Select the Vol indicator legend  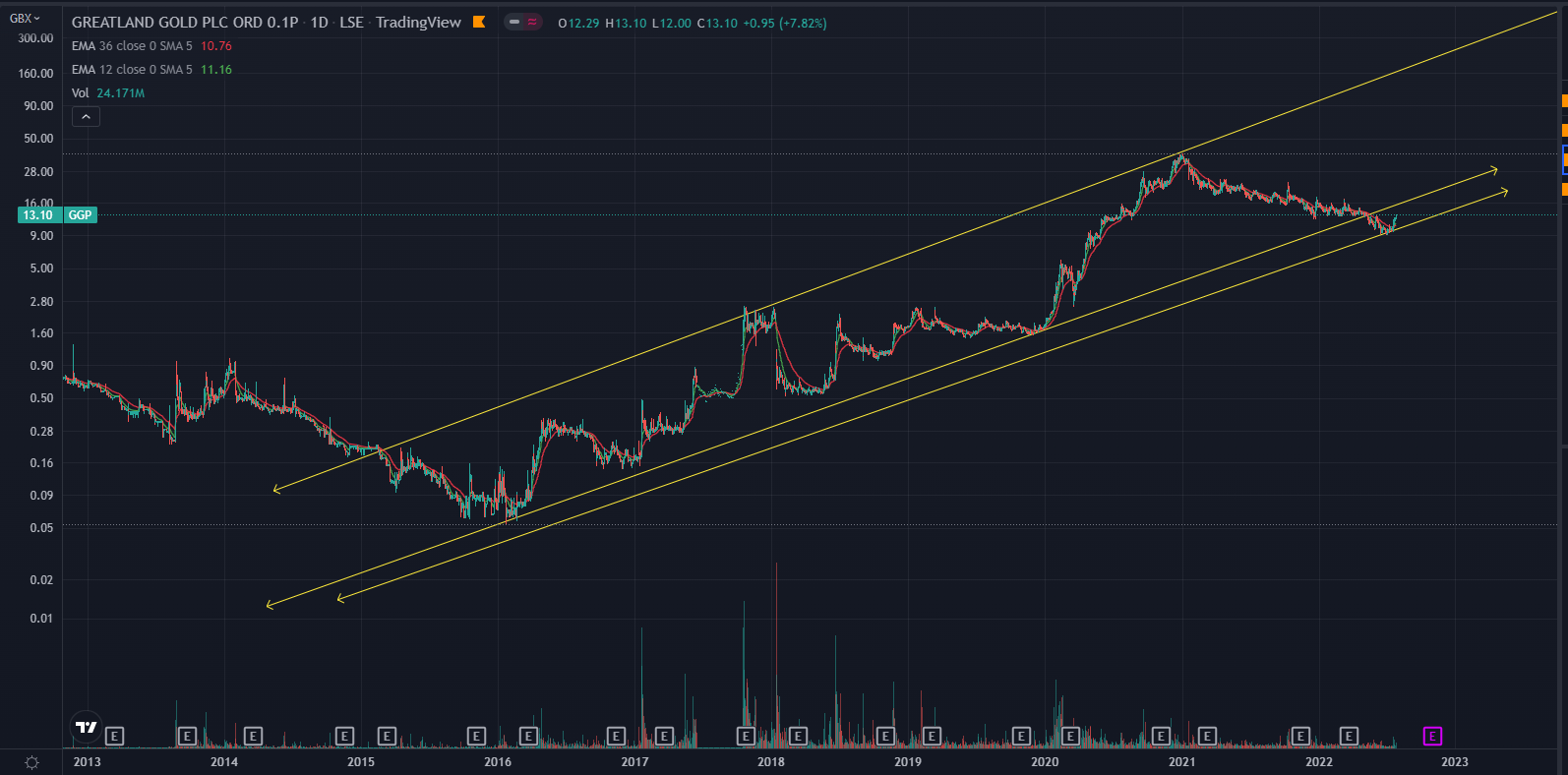(81, 93)
